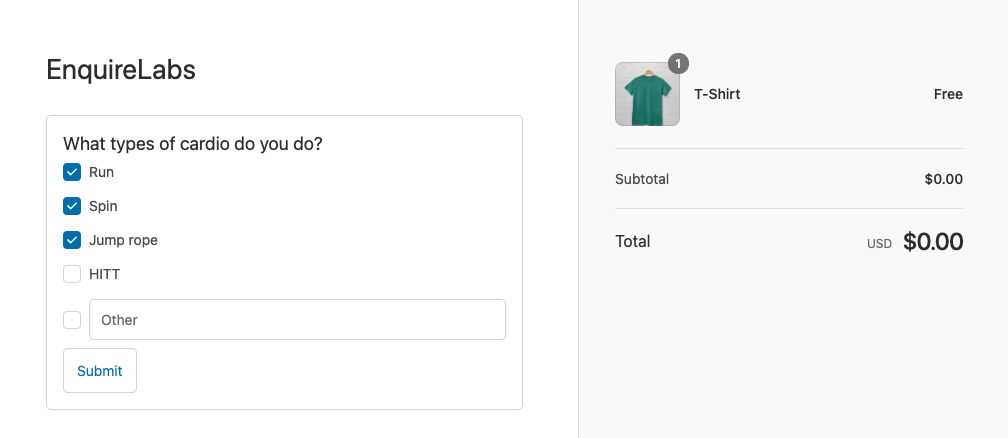Click the Spin option label
This screenshot has height=438, width=1008.
pyautogui.click(x=103, y=206)
